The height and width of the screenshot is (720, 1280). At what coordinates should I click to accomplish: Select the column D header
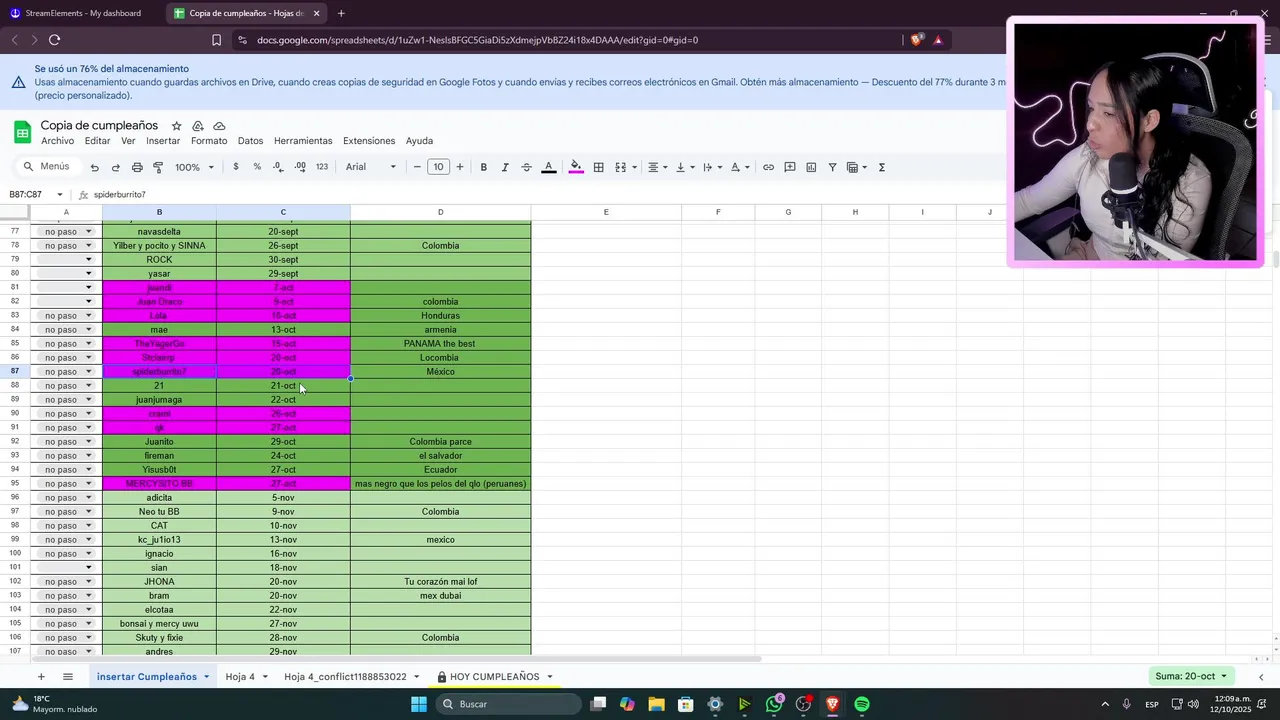[440, 212]
